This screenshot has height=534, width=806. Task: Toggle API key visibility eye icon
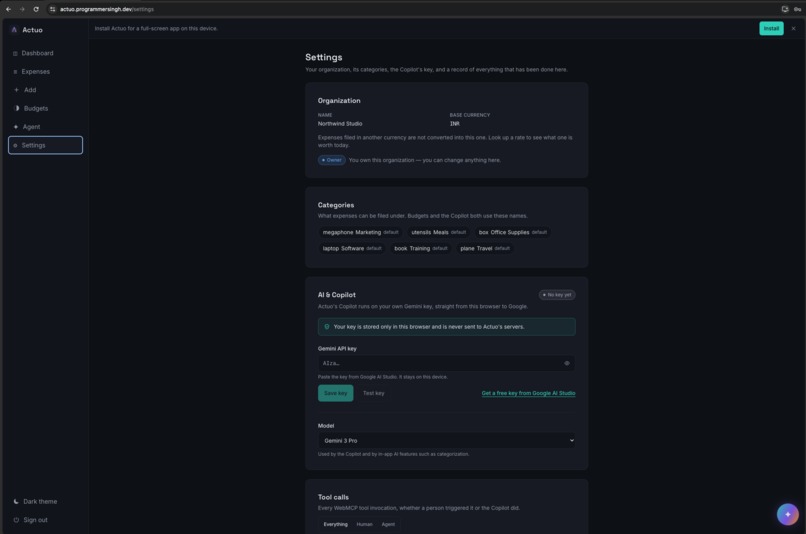tap(566, 363)
